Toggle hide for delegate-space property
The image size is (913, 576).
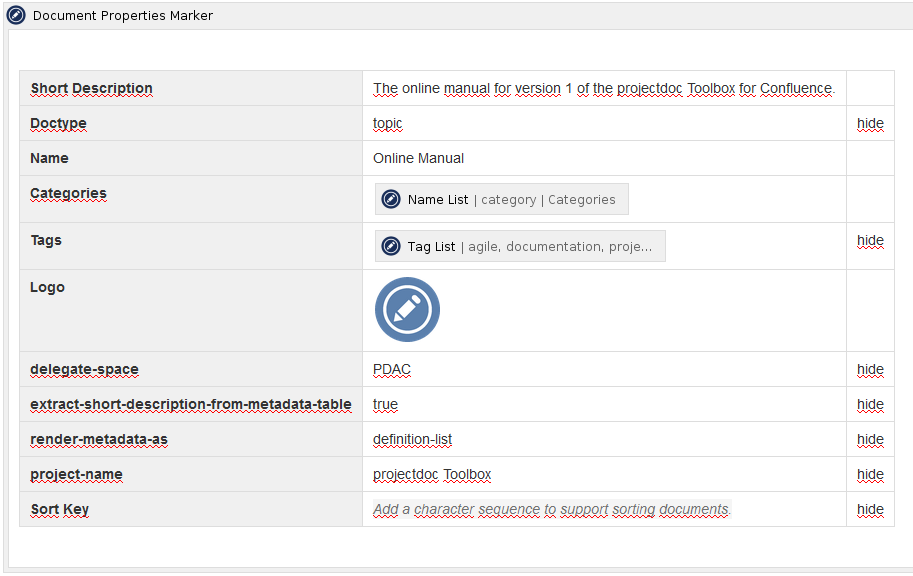point(870,370)
